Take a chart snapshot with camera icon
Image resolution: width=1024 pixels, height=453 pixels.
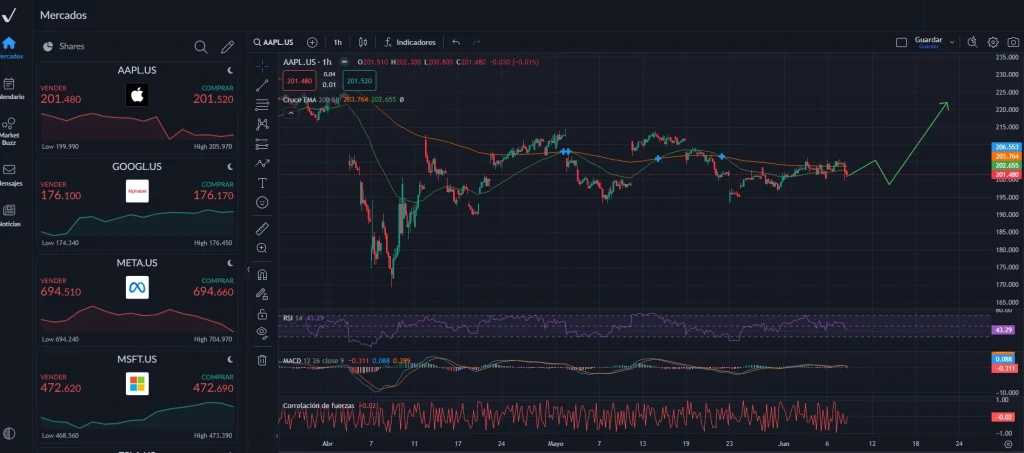point(1012,42)
